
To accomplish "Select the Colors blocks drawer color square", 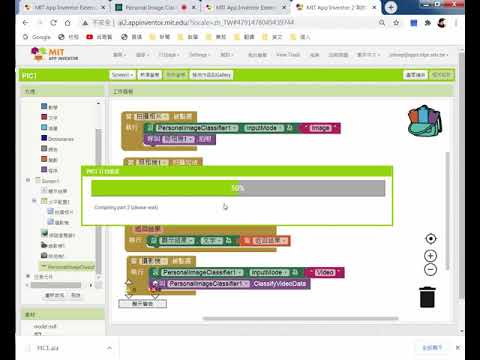I will [44, 148].
